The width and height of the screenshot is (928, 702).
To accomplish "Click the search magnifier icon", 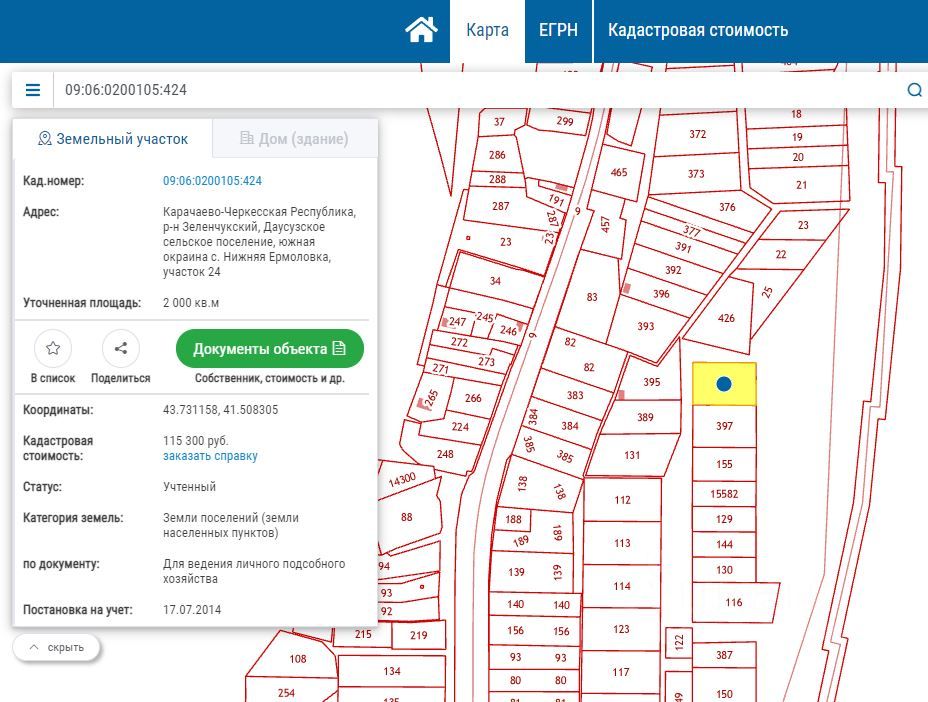I will point(914,90).
